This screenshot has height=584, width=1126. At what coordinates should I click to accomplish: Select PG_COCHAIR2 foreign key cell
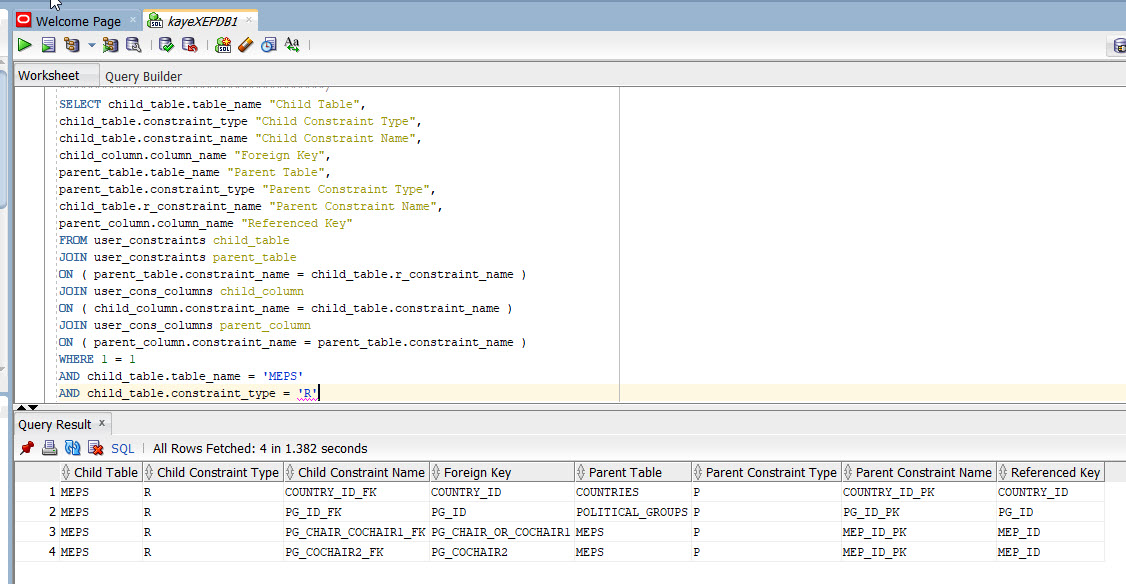501,552
